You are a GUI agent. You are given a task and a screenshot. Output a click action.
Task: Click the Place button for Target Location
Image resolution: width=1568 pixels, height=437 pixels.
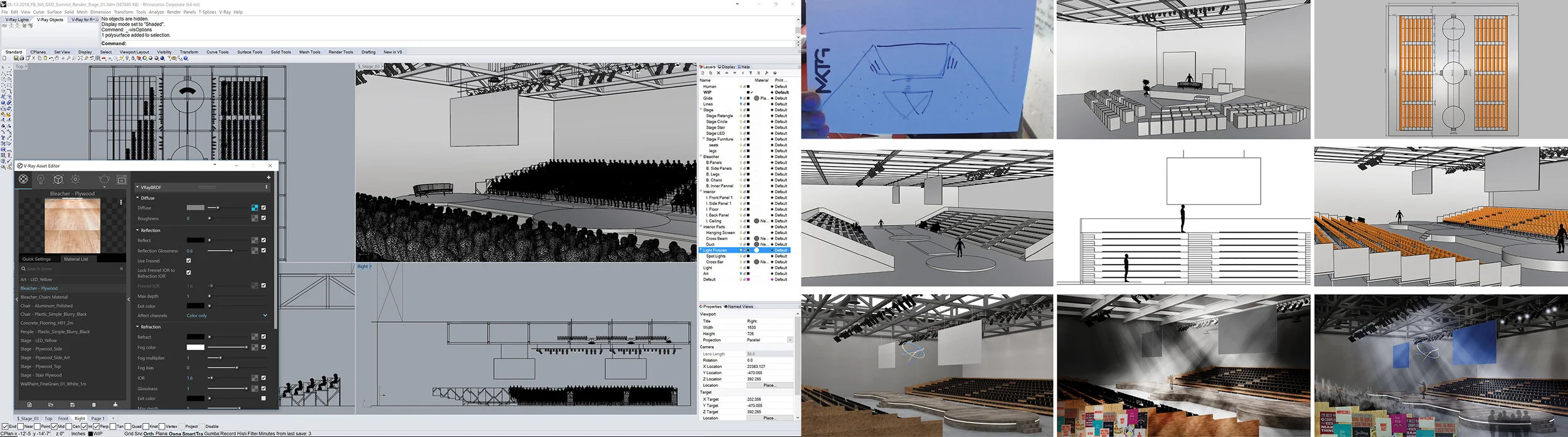click(769, 418)
